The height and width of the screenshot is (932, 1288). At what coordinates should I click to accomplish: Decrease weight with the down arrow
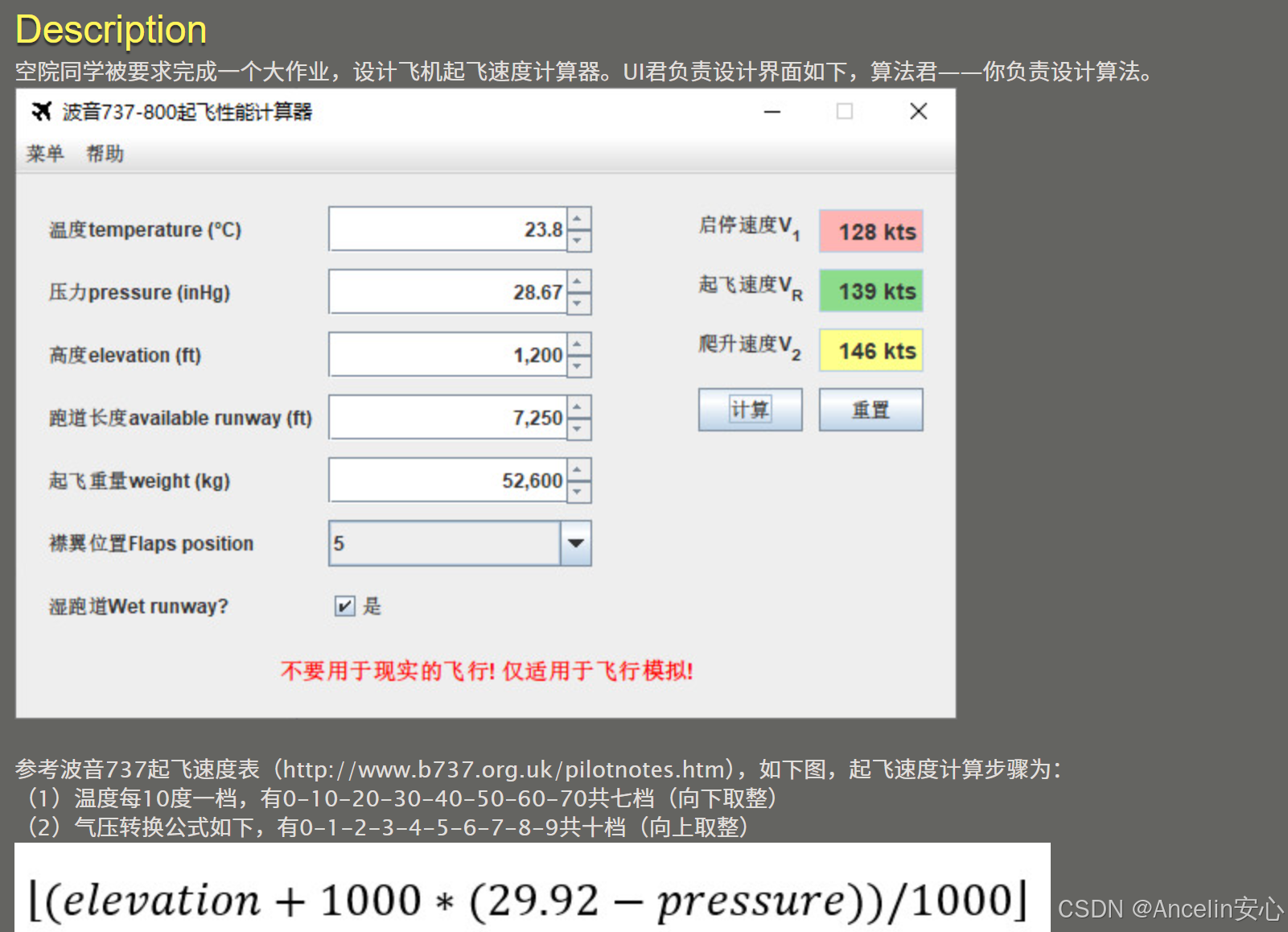coord(578,492)
